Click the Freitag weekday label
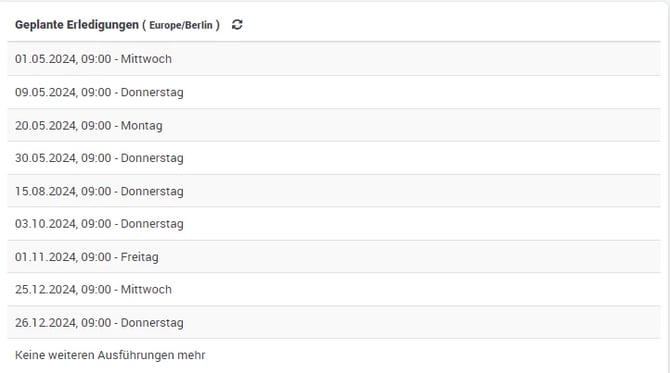Image resolution: width=670 pixels, height=373 pixels. pos(140,257)
